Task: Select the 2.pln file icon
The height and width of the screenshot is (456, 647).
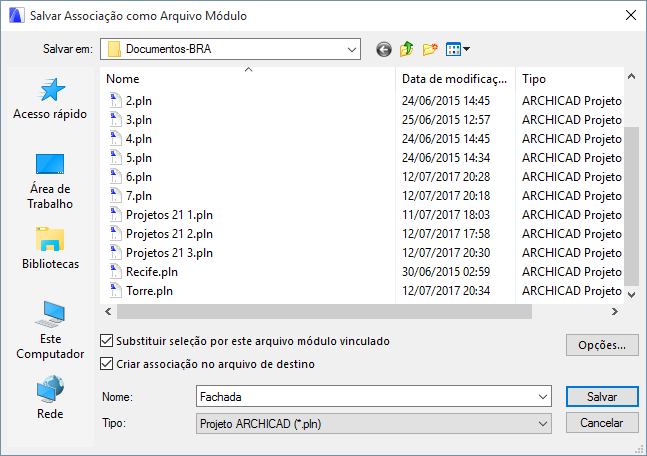Action: click(116, 101)
